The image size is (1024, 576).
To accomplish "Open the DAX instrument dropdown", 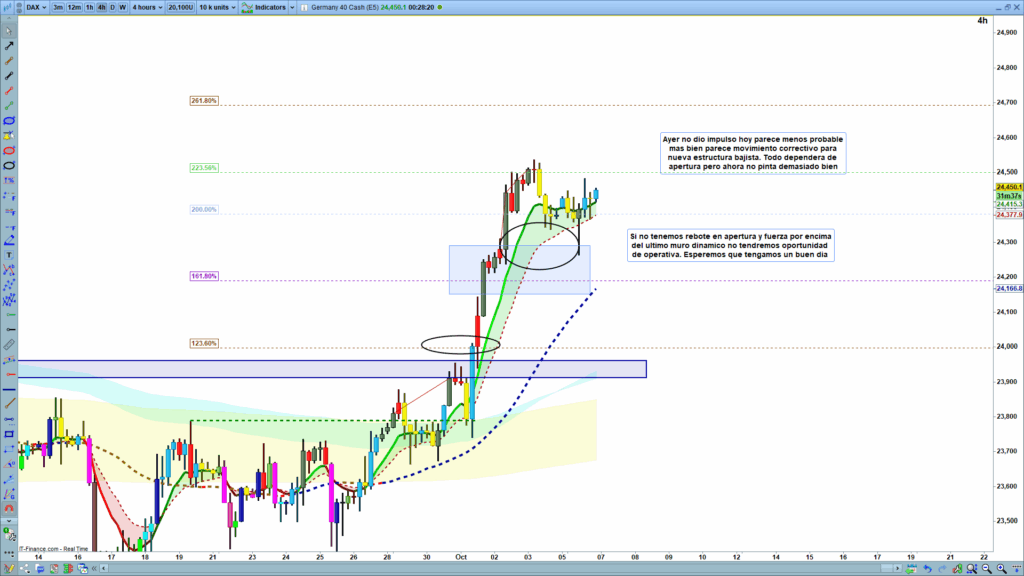I will click(37, 7).
